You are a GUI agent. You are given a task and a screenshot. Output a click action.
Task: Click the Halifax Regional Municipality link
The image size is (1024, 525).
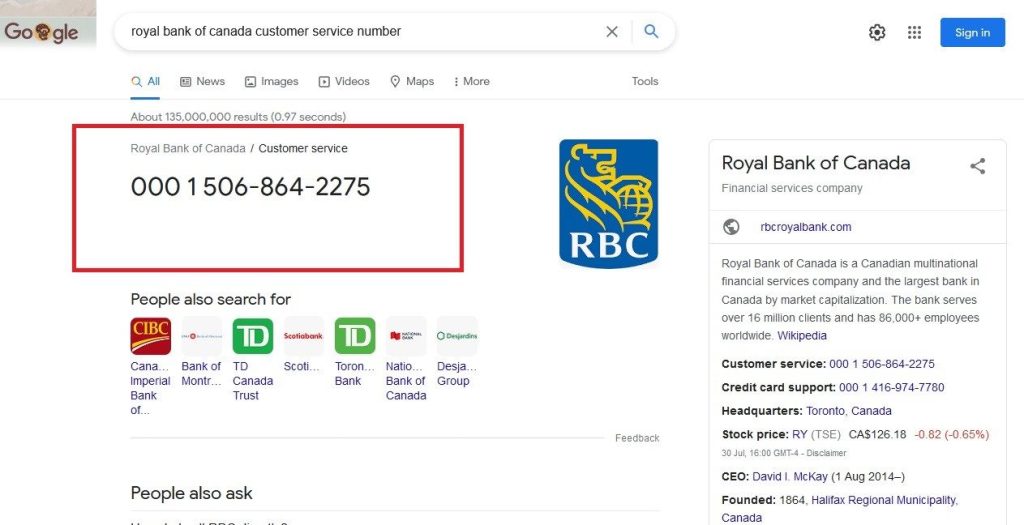(884, 500)
